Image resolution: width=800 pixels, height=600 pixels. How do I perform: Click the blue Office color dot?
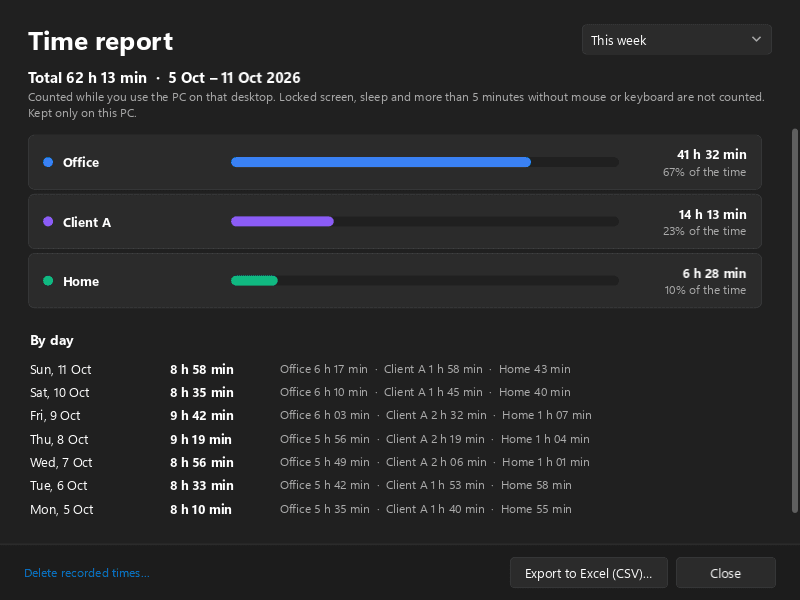(x=48, y=162)
